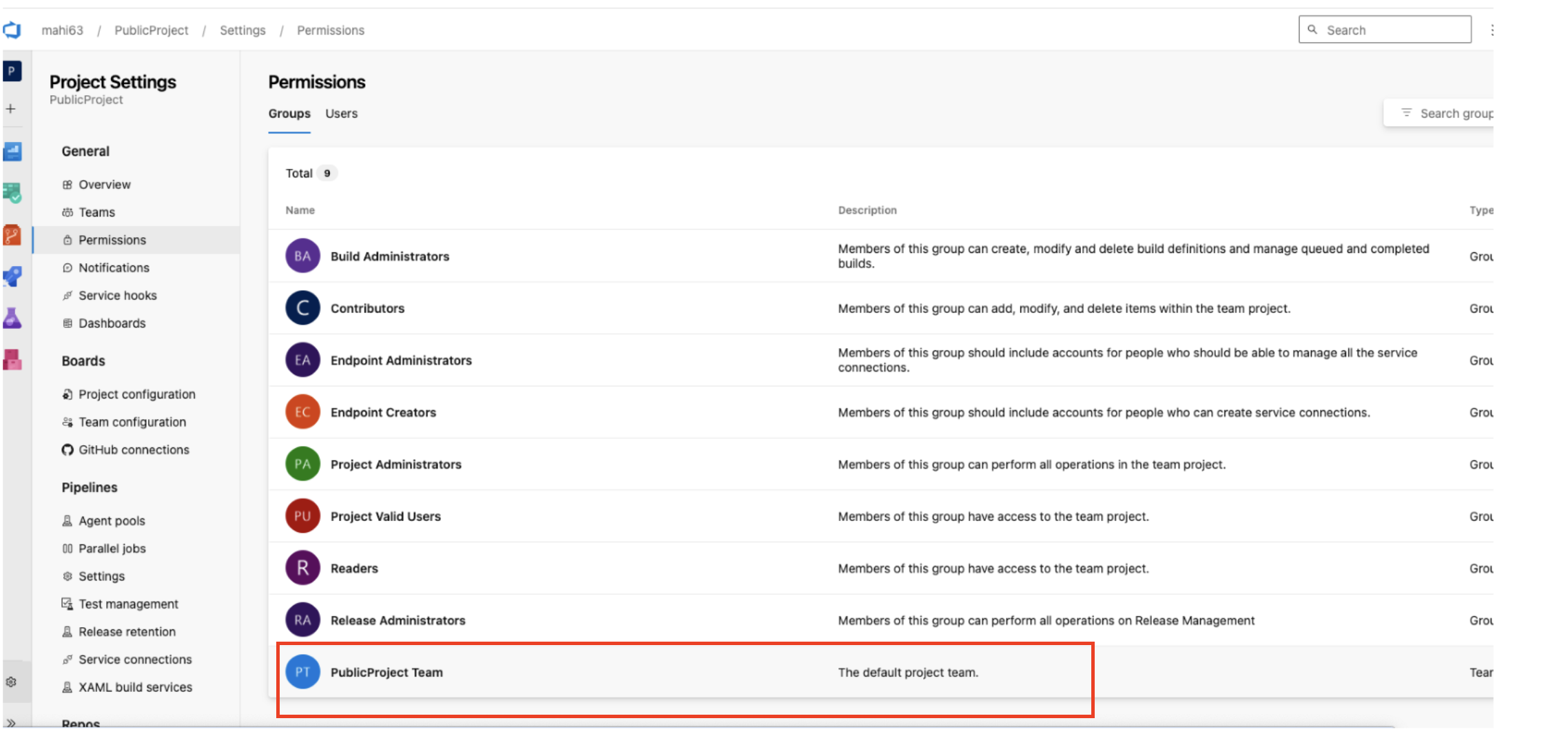Open Release retention settings
Screen dimensions: 1568x734
click(x=127, y=632)
